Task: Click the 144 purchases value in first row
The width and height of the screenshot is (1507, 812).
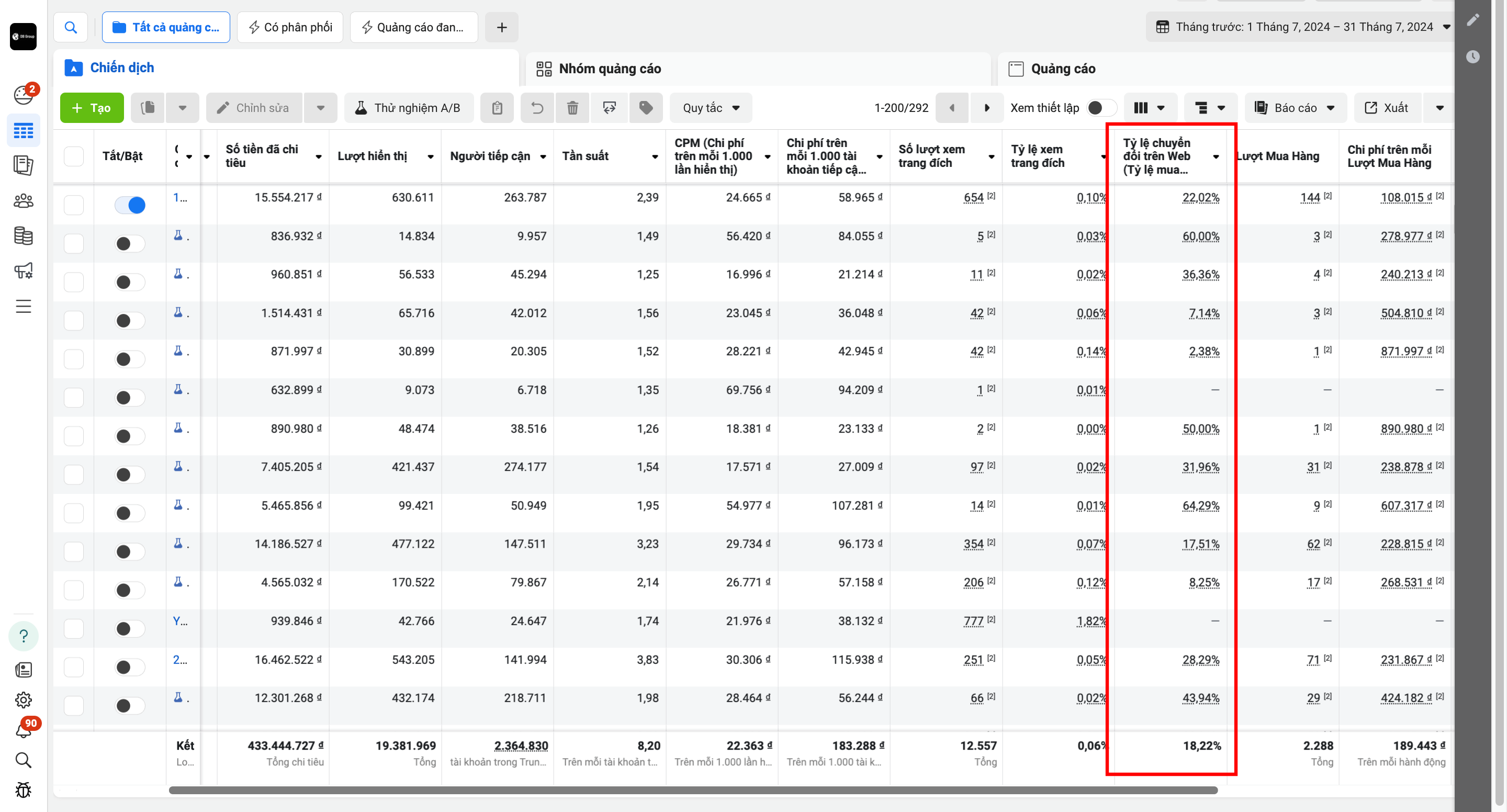Action: point(1310,198)
